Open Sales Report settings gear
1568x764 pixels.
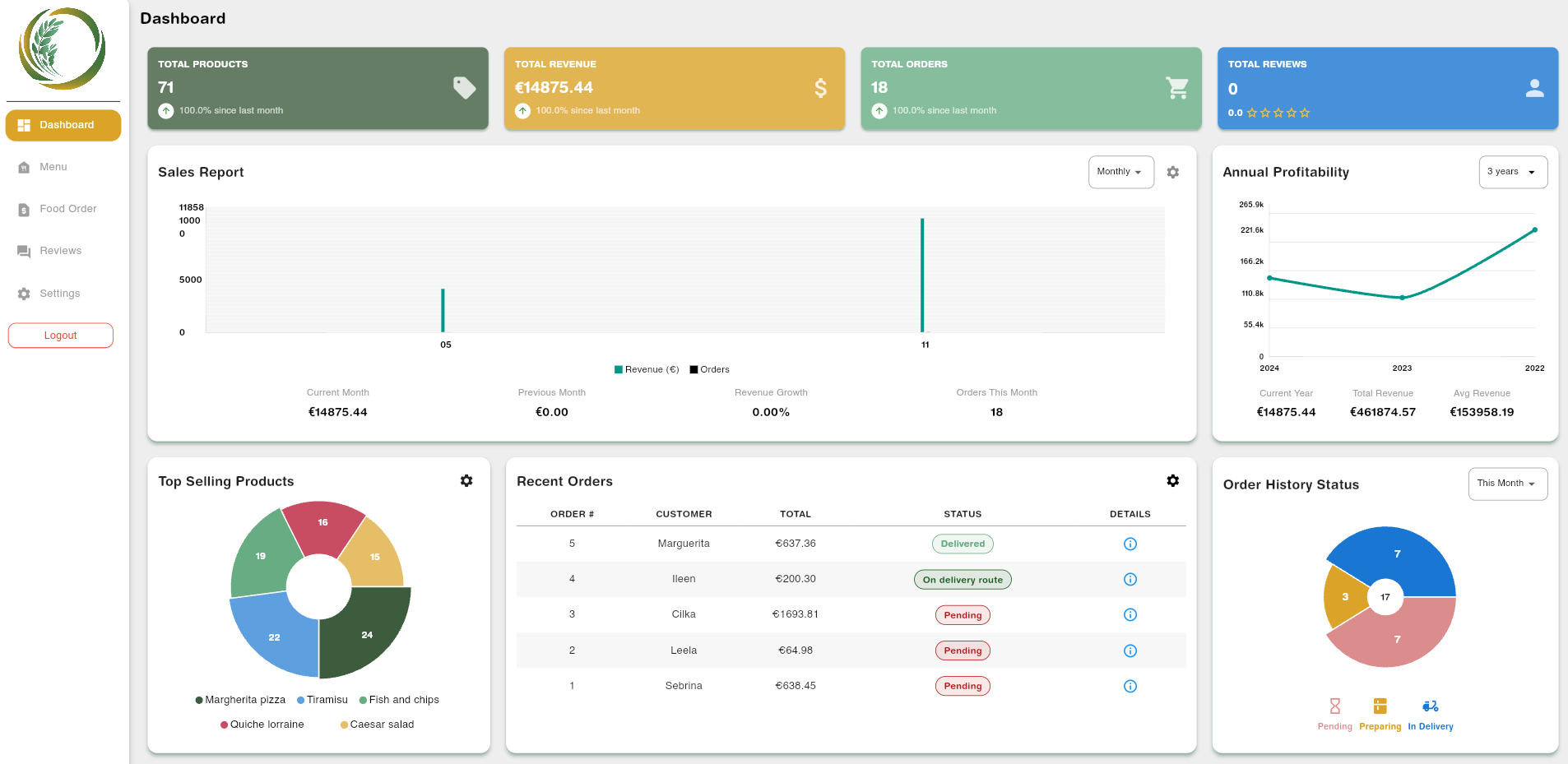pyautogui.click(x=1173, y=172)
